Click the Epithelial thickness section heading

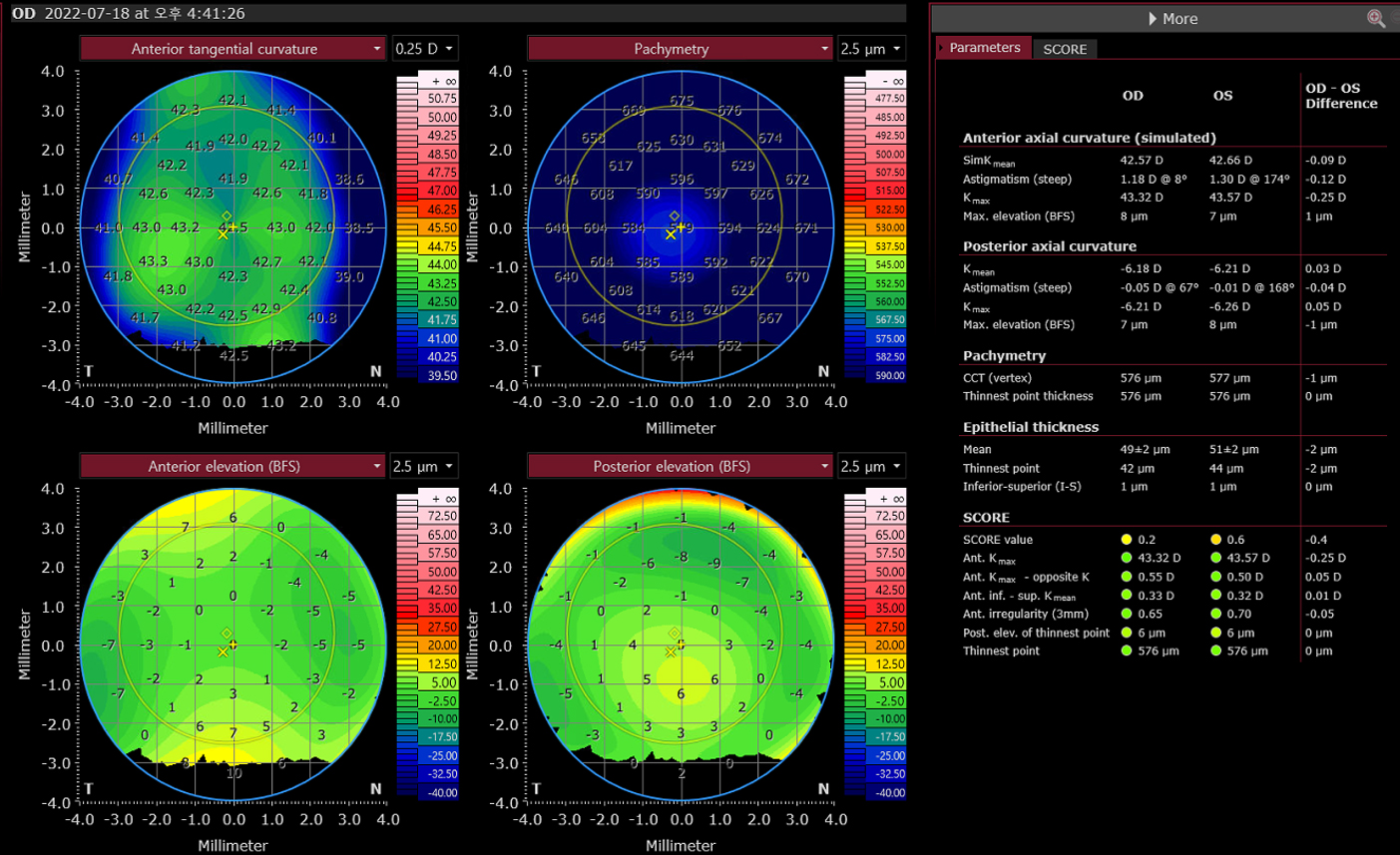[x=1031, y=427]
